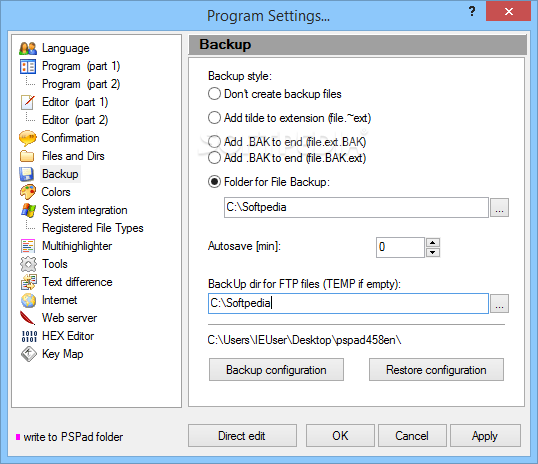The image size is (538, 464).
Task: Click the Backup floppy disk icon
Action: (x=27, y=174)
